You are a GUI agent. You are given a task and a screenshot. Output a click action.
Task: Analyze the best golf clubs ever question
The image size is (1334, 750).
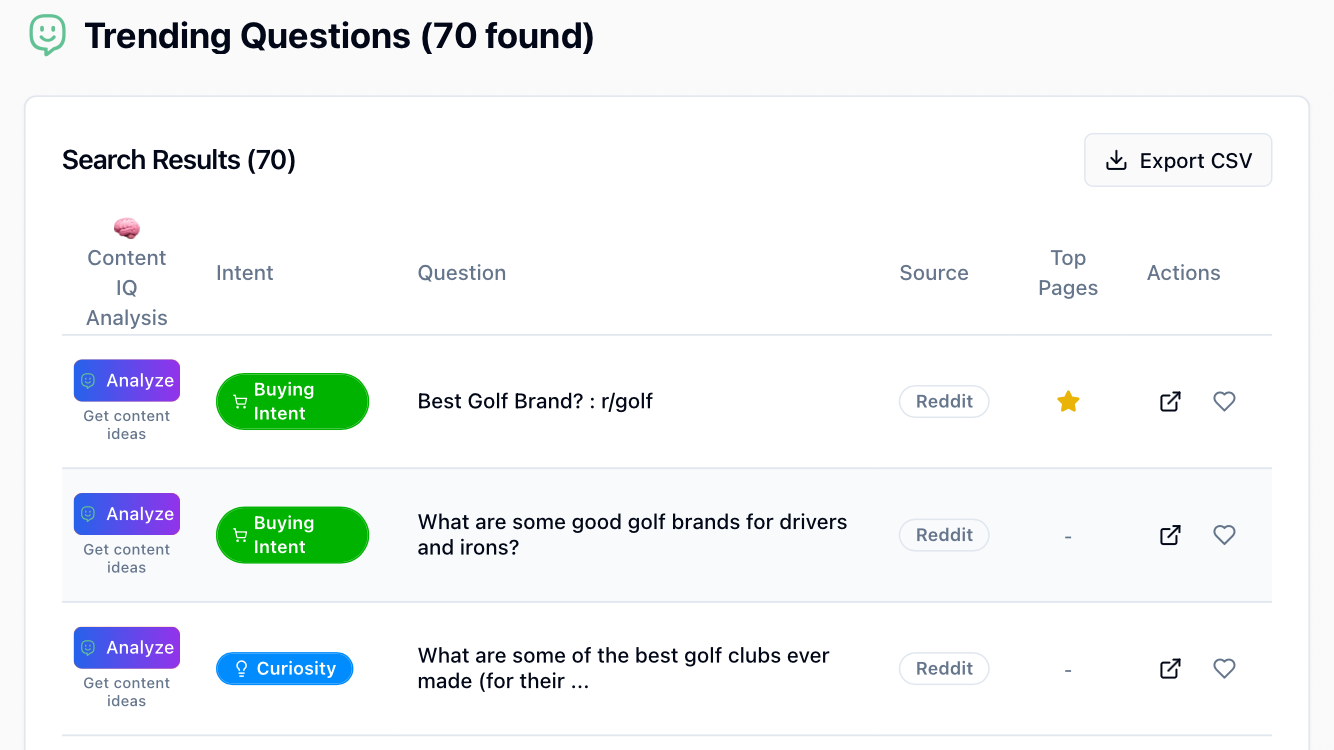tap(127, 648)
